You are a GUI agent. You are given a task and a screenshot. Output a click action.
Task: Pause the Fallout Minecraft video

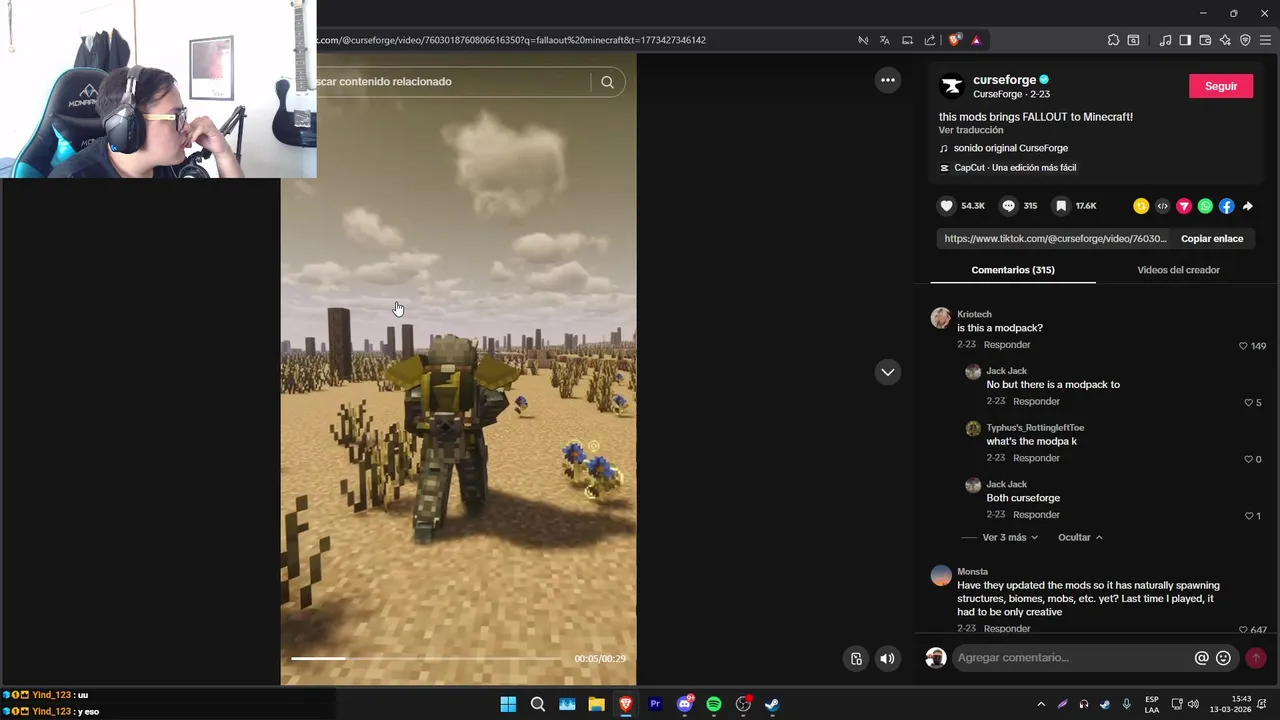pyautogui.click(x=458, y=370)
